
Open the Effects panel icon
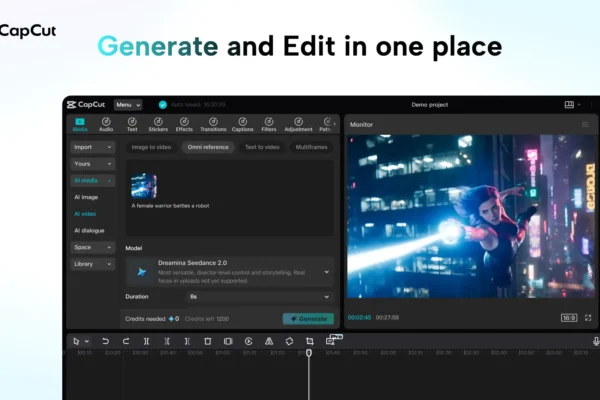pyautogui.click(x=184, y=124)
